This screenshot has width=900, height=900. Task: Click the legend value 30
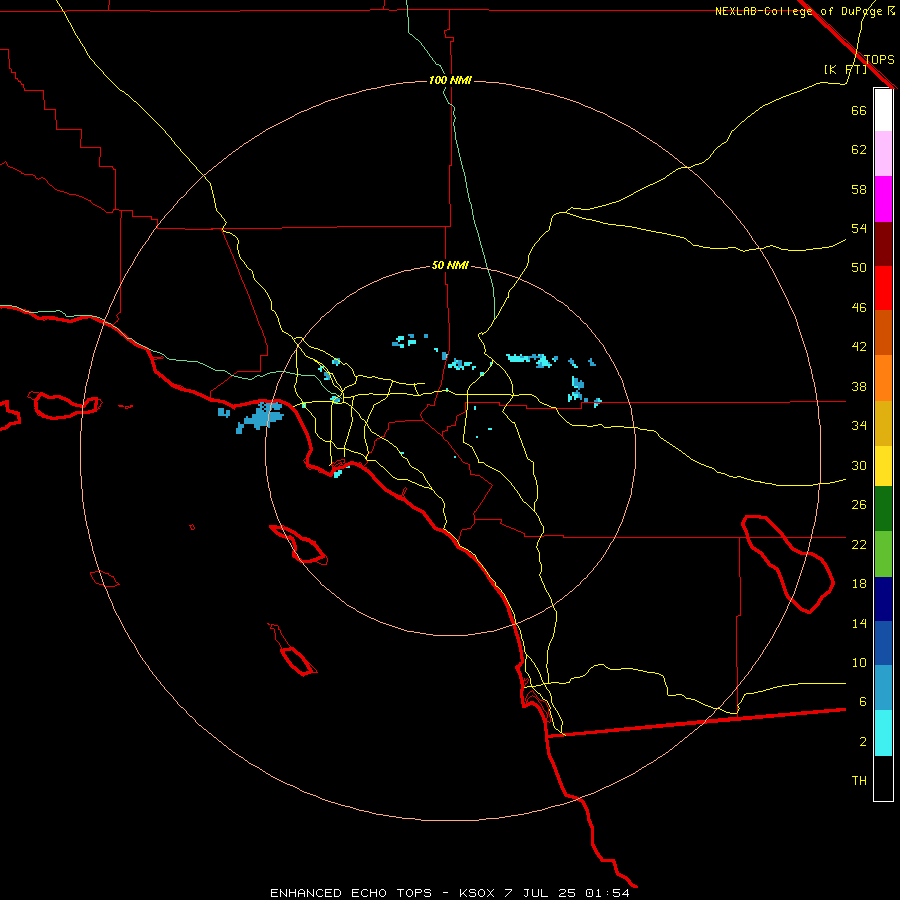tap(859, 465)
